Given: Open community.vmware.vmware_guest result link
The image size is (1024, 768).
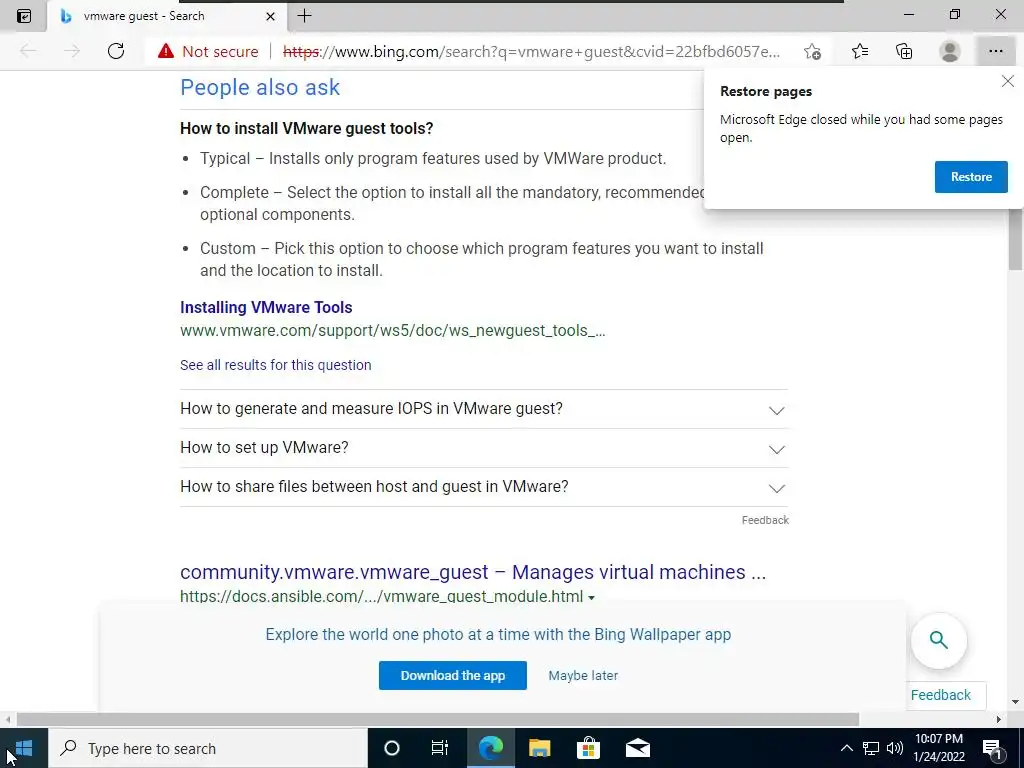Looking at the screenshot, I should (473, 572).
